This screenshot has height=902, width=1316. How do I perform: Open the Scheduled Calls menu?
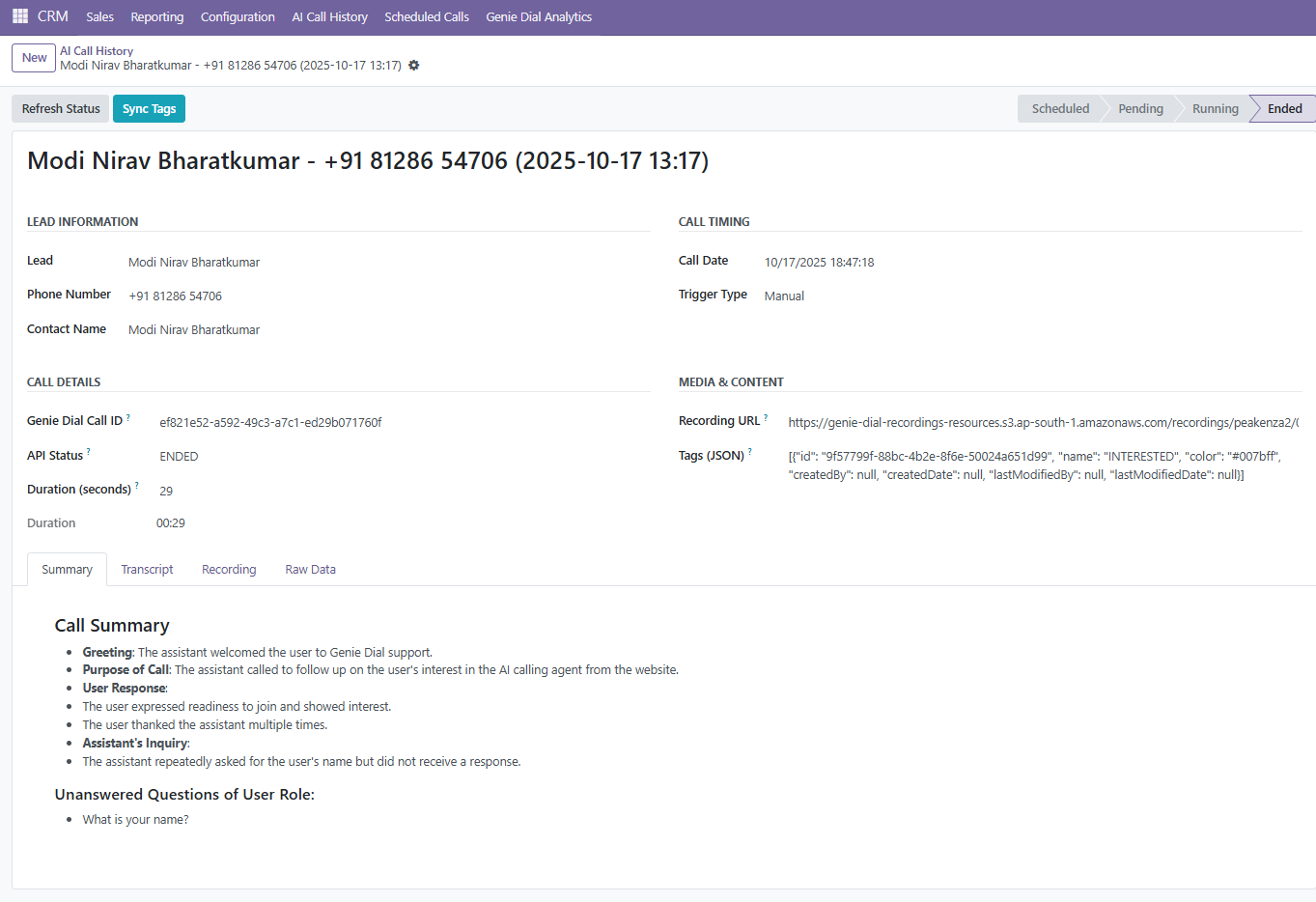[x=427, y=16]
